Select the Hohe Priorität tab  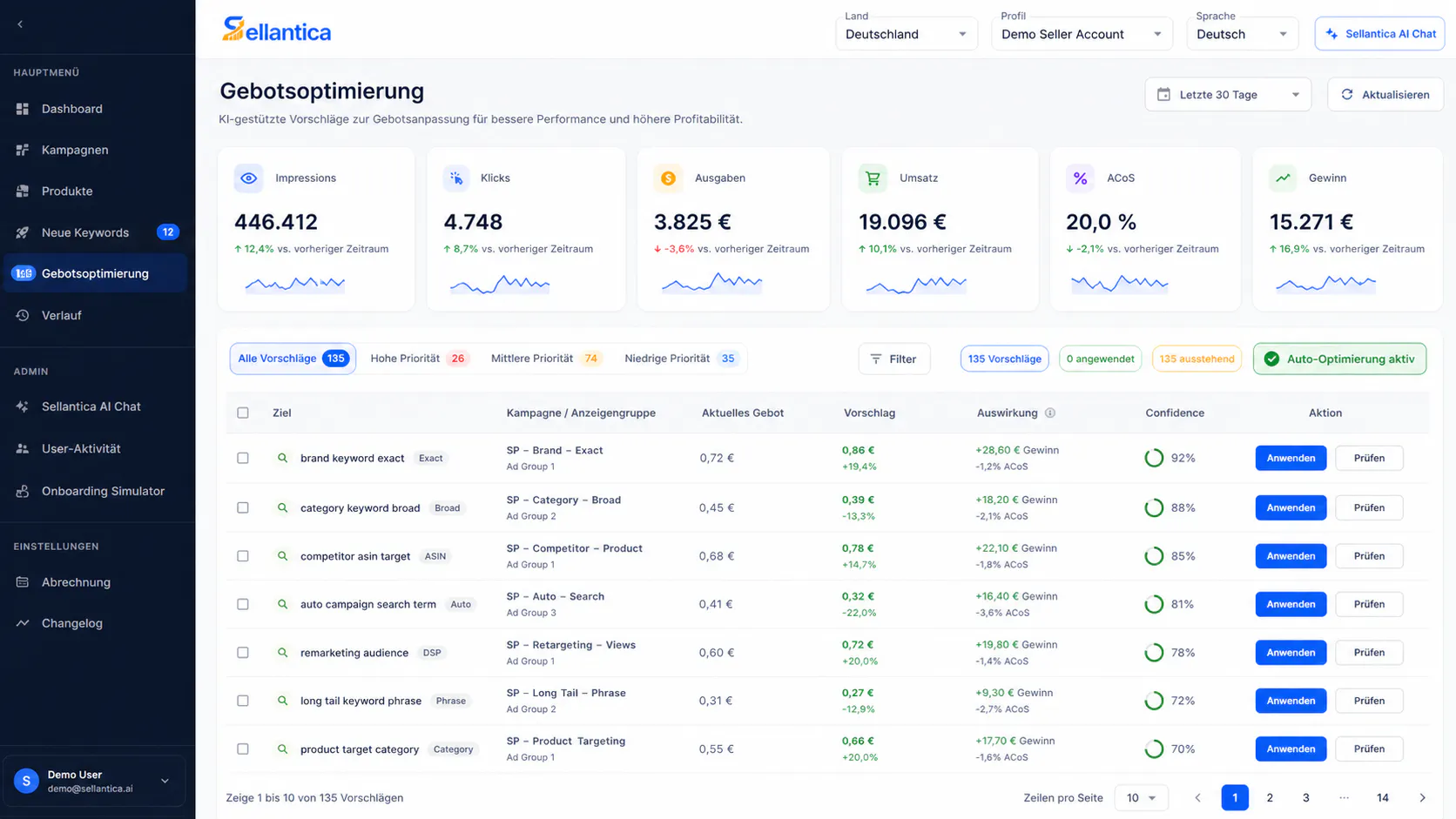point(419,359)
